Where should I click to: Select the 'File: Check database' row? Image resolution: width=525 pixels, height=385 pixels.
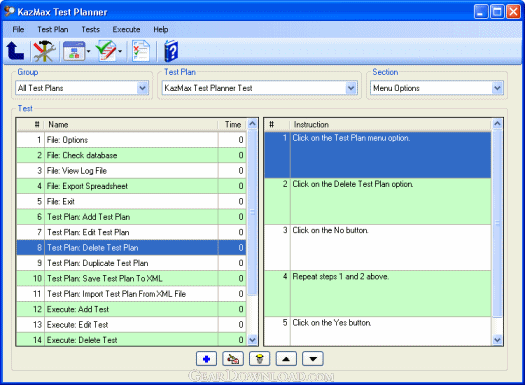point(131,155)
